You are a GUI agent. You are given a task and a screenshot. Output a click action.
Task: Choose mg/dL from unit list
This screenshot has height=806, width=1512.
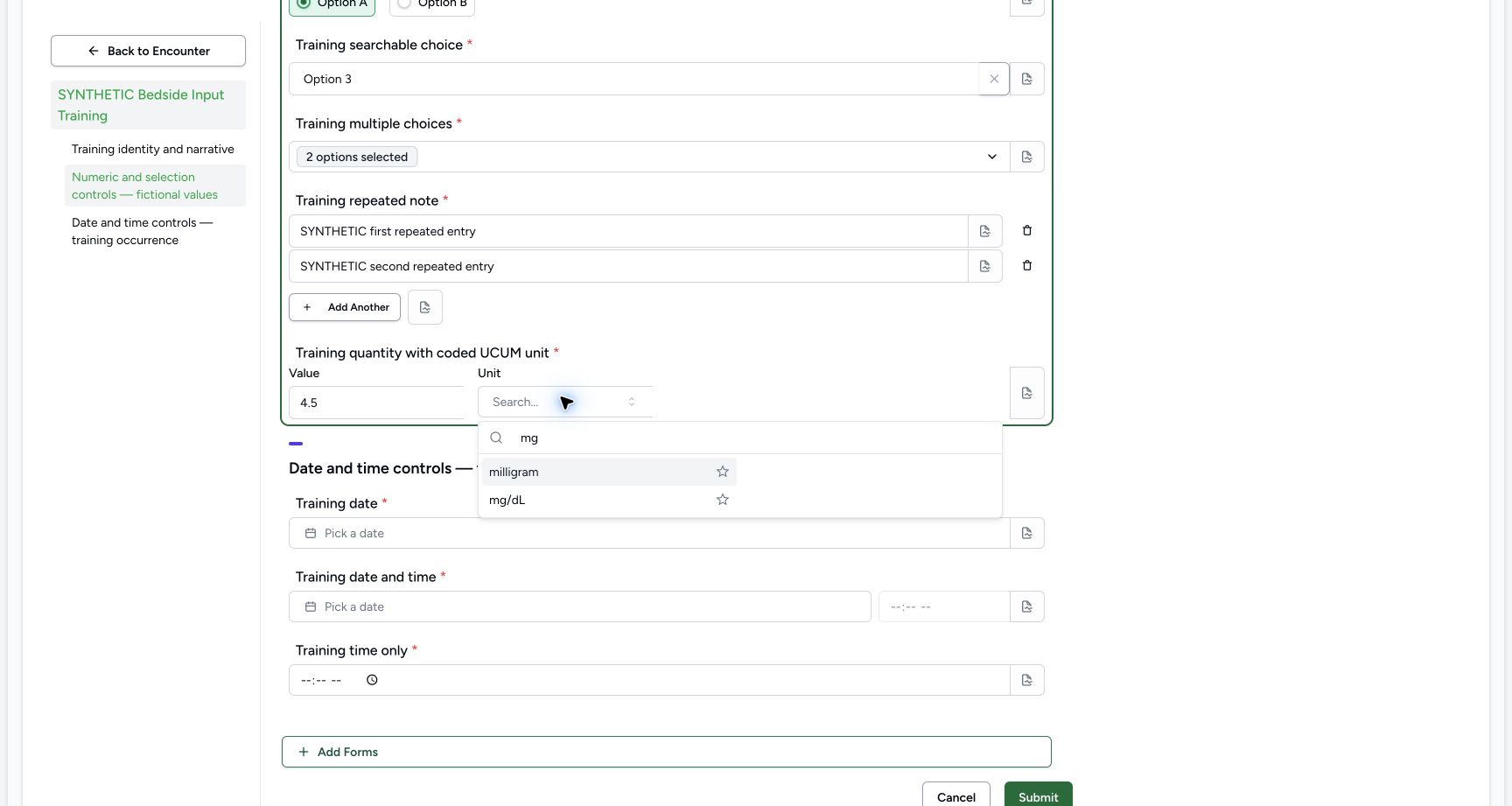tap(609, 500)
